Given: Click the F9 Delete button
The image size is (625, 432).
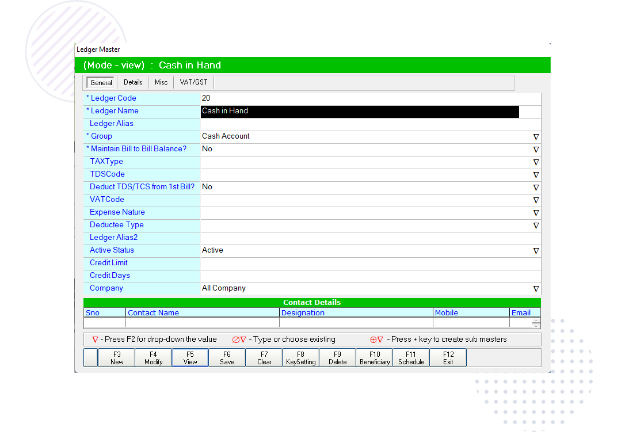Looking at the screenshot, I should click(337, 357).
